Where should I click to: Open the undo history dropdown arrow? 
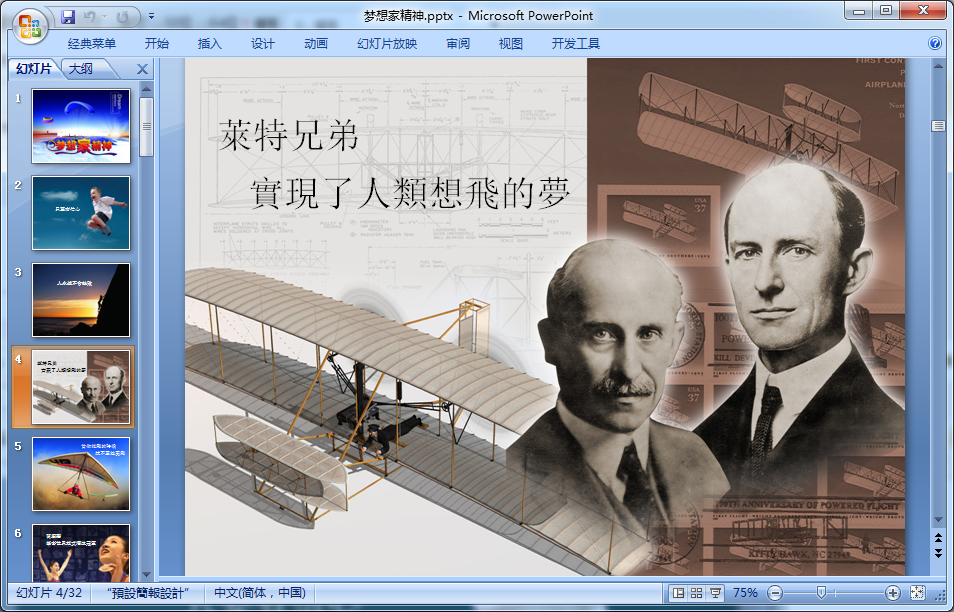pyautogui.click(x=104, y=16)
